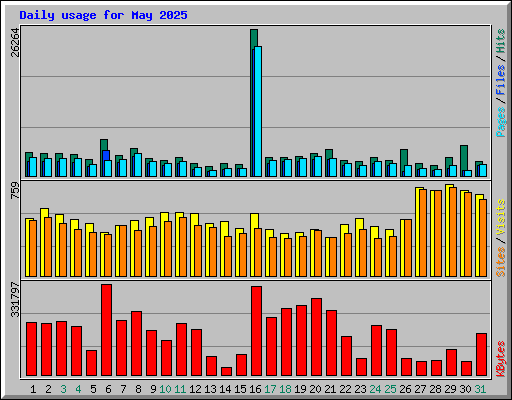Click the cyan "Pages" legend label

(501, 122)
